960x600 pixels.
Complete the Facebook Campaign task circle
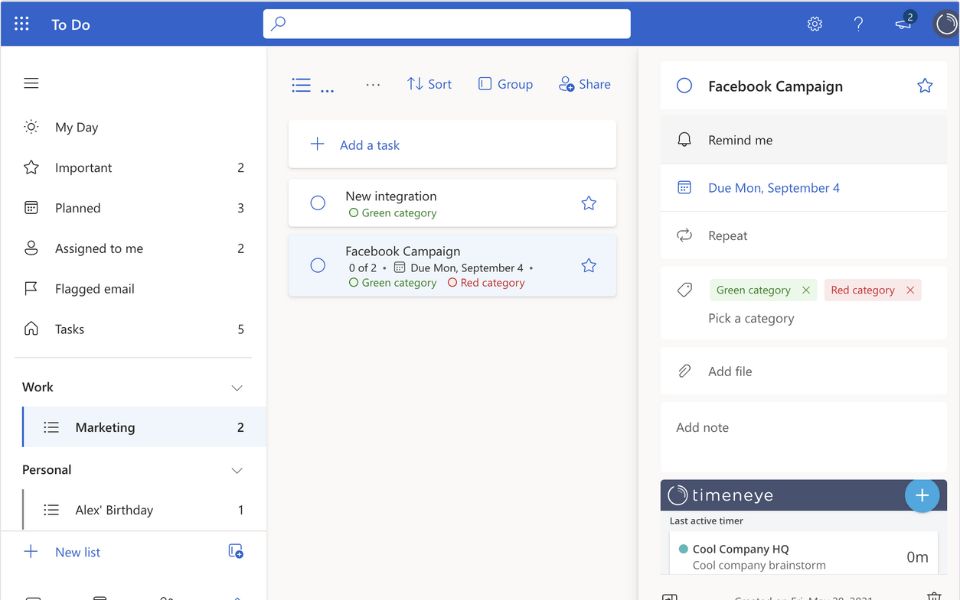tap(318, 266)
